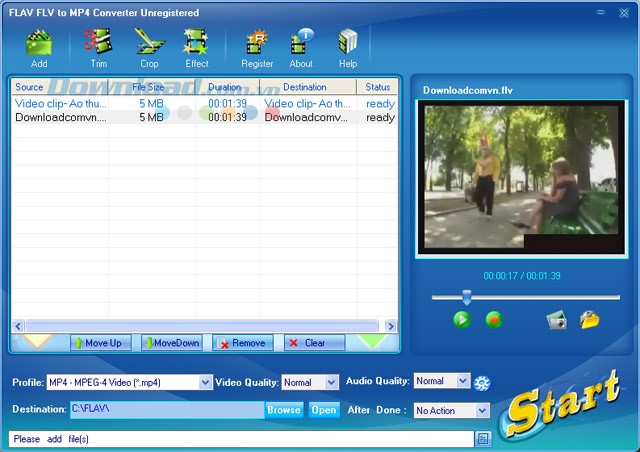Screen dimensions: 640x452
Task: Click the green down-triangle below the list
Action: click(373, 341)
